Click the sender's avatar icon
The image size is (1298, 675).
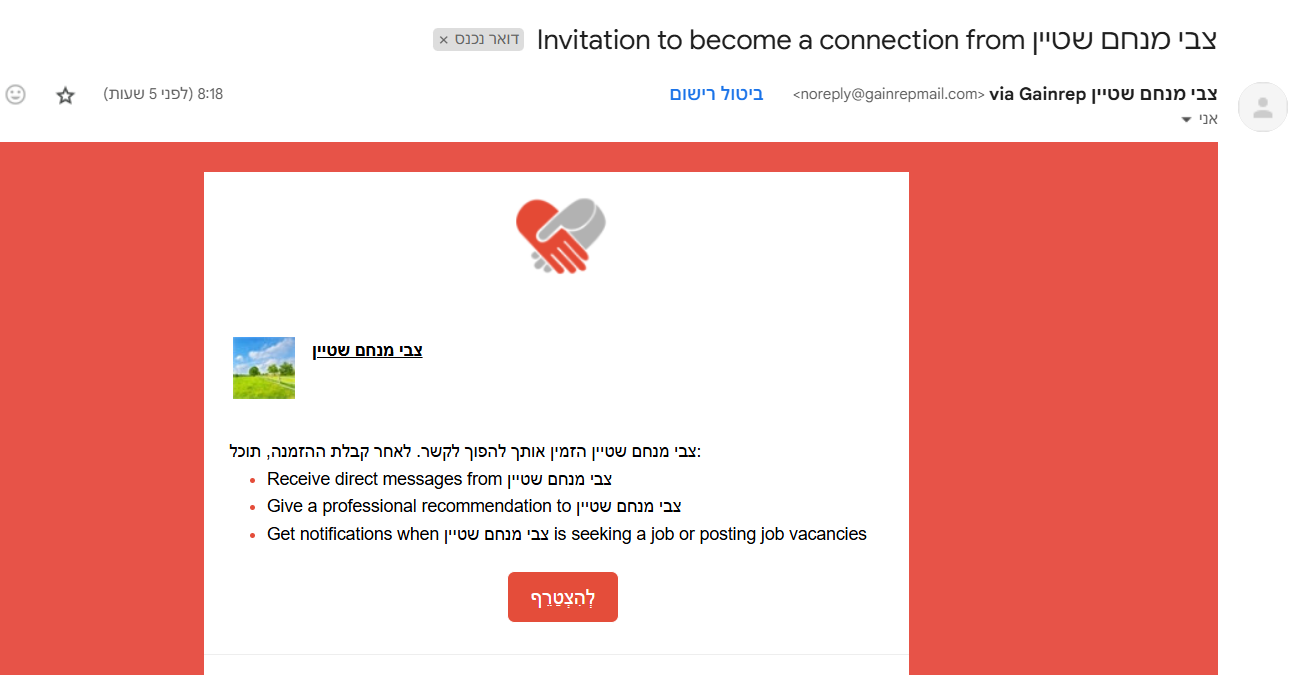point(1262,107)
